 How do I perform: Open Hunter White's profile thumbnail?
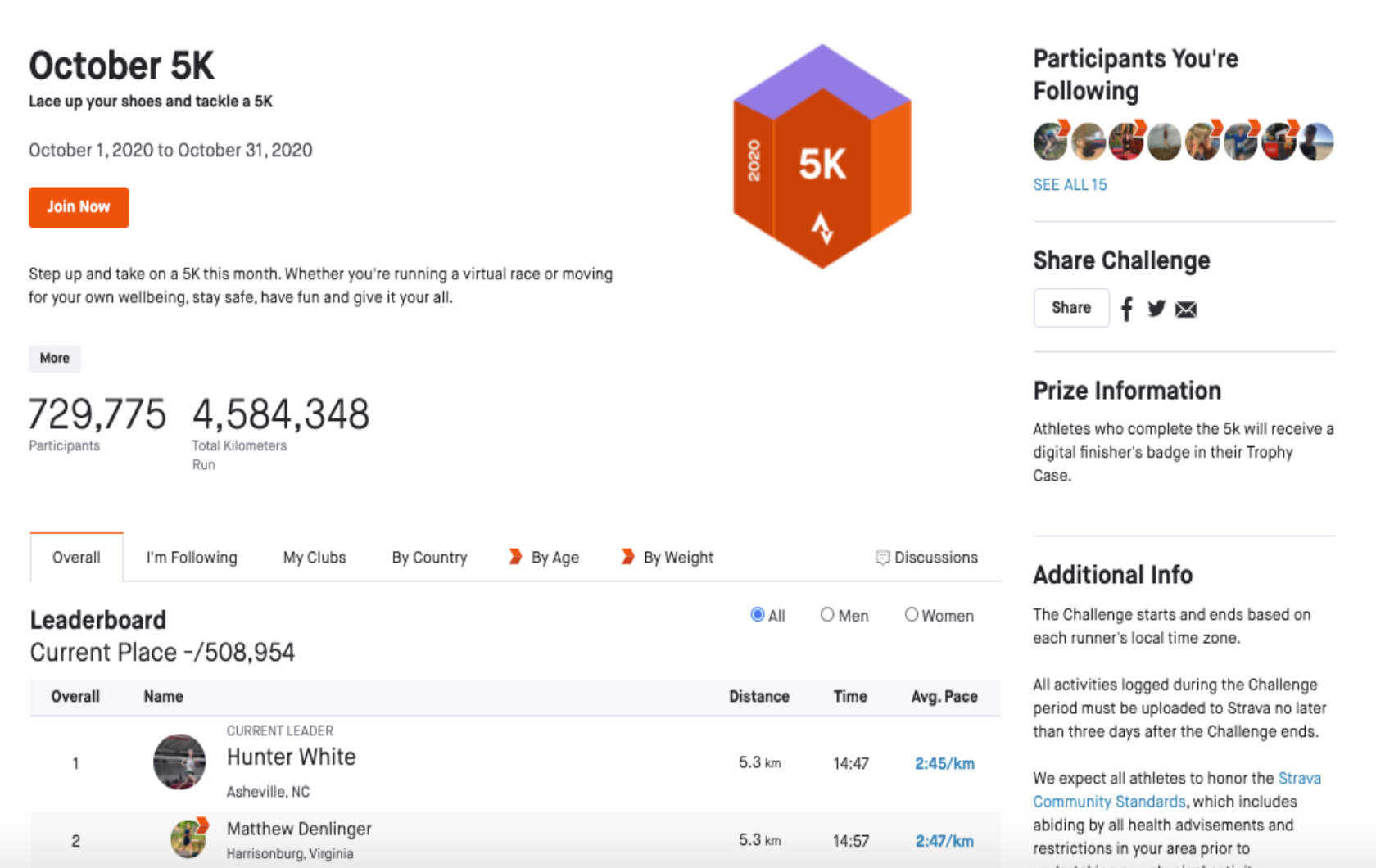coord(179,762)
